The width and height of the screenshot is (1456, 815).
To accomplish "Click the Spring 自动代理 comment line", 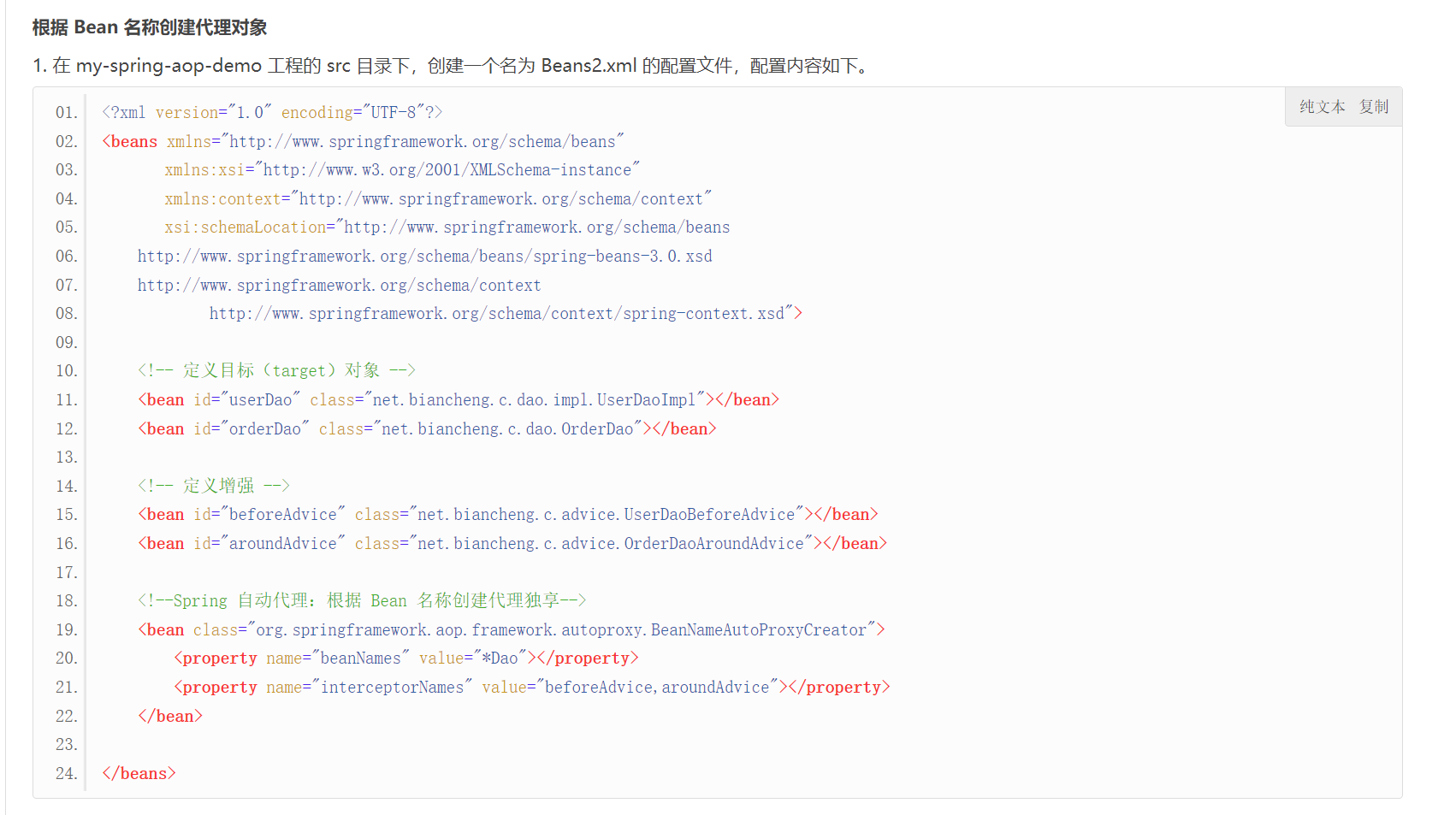I will 362,601.
